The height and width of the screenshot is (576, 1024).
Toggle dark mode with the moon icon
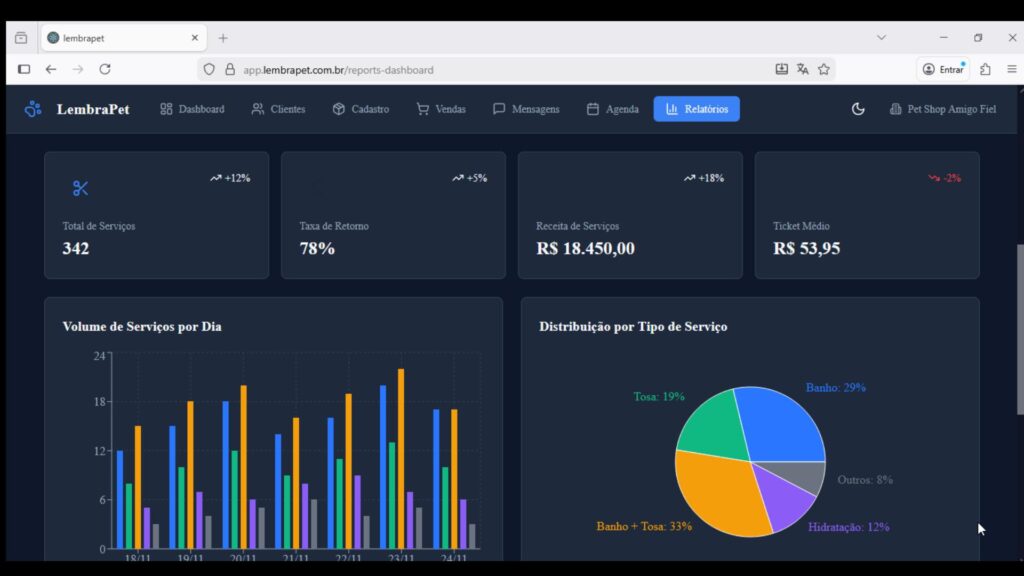coord(858,109)
